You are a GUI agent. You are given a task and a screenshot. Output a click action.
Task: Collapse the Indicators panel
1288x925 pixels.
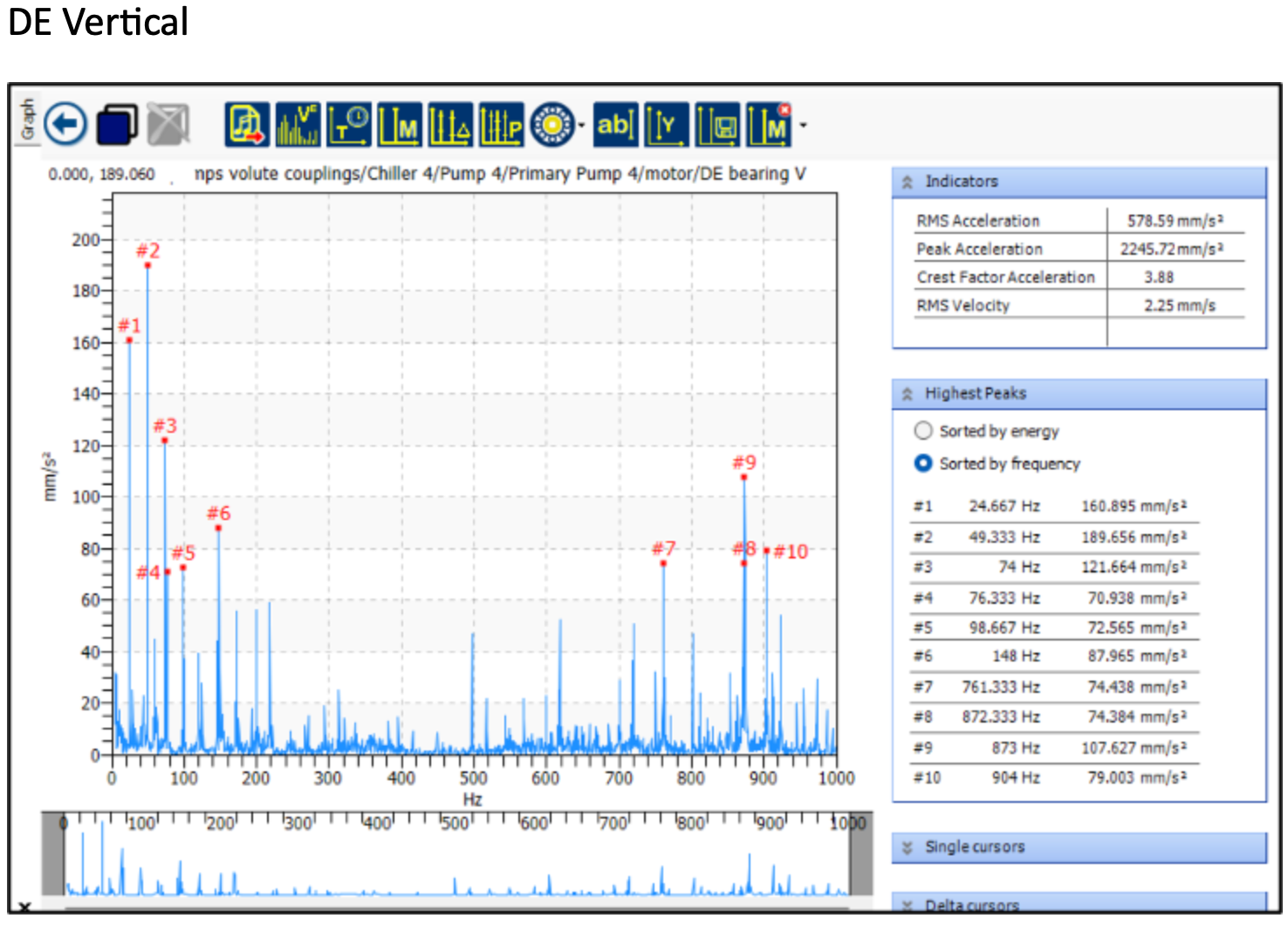[x=908, y=182]
